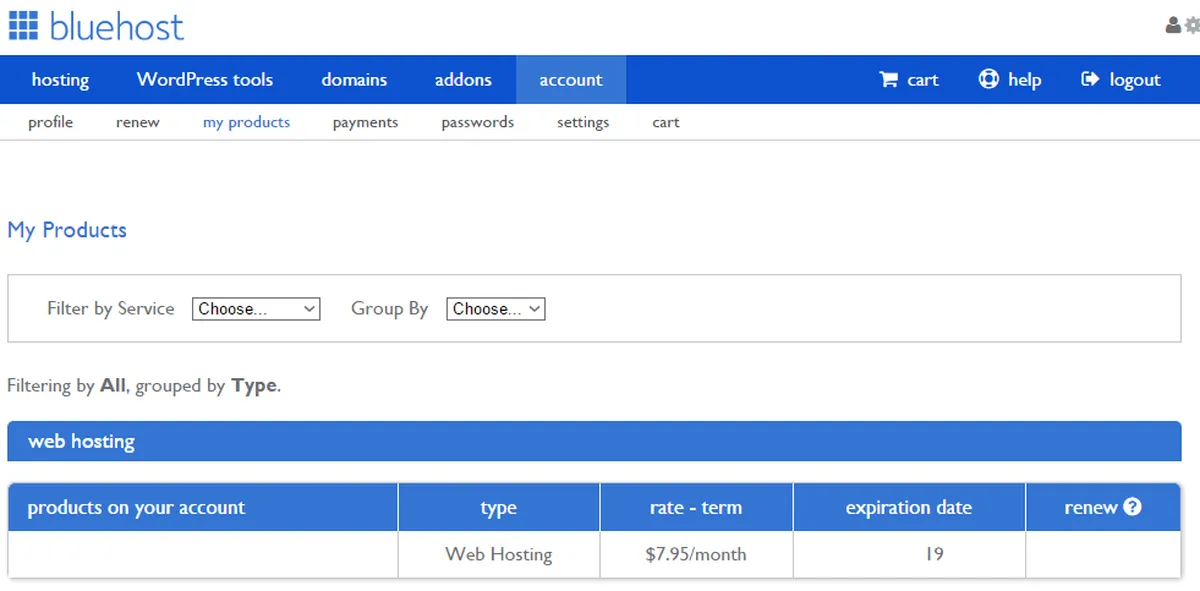The image size is (1200, 591).
Task: Click the 'renew' column header text
Action: (1091, 507)
